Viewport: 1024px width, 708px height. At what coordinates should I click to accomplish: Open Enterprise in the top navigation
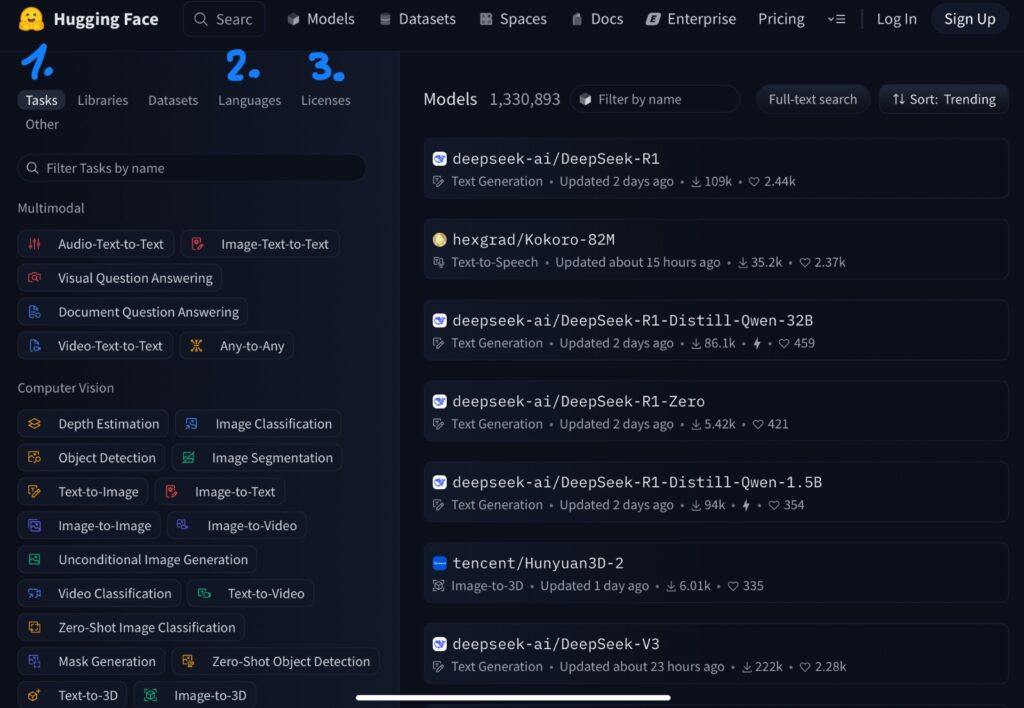point(691,19)
